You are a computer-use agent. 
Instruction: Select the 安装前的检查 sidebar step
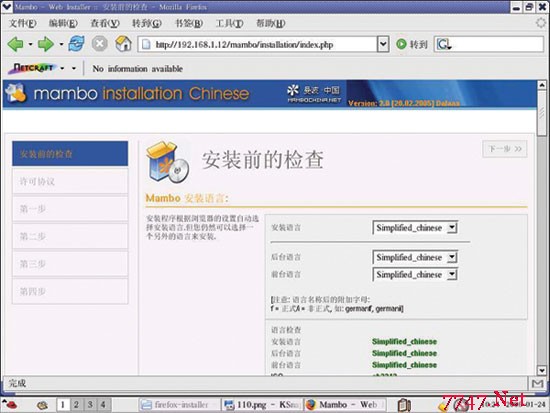click(70, 154)
